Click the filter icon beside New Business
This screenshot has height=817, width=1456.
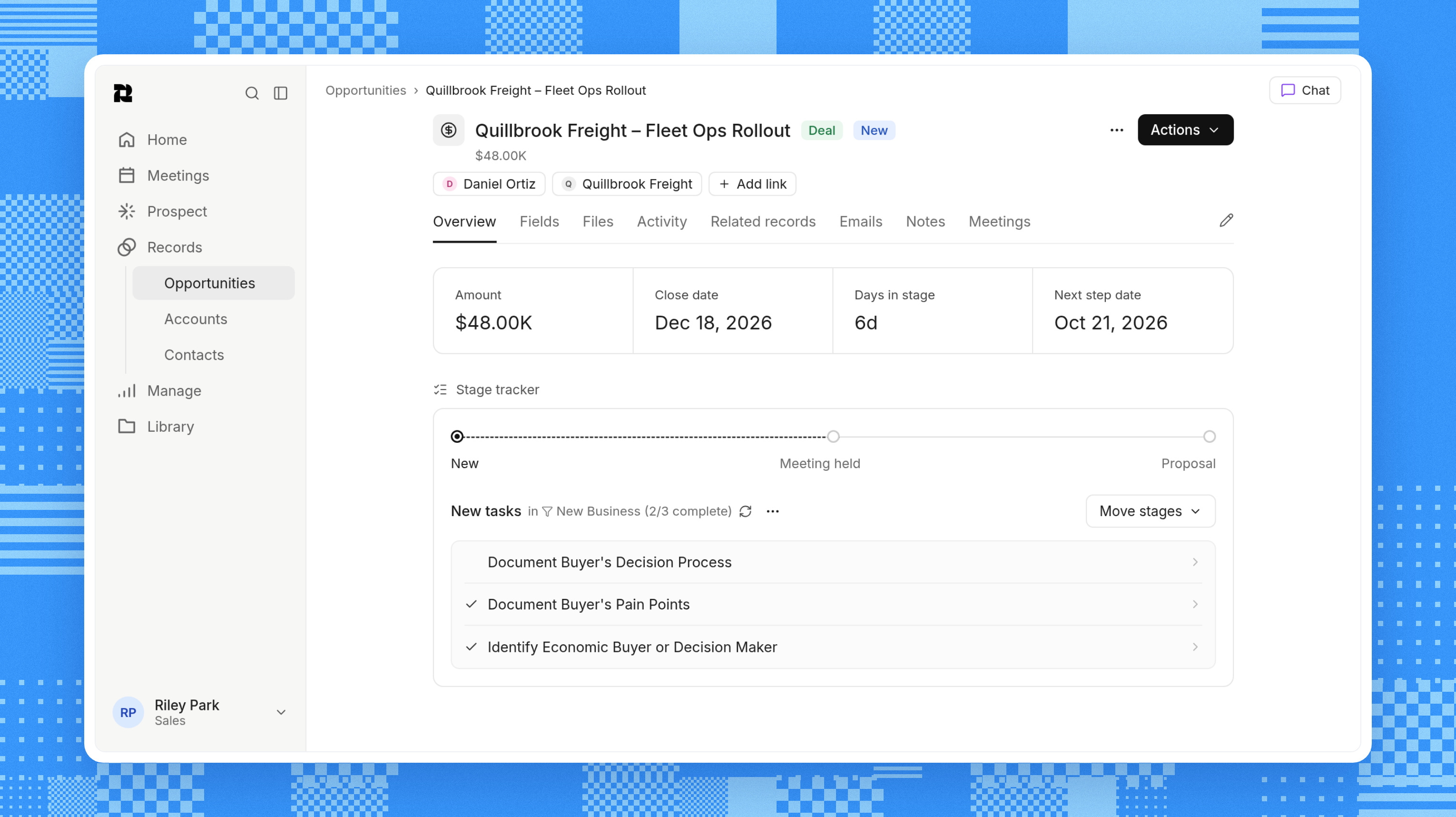(x=547, y=512)
